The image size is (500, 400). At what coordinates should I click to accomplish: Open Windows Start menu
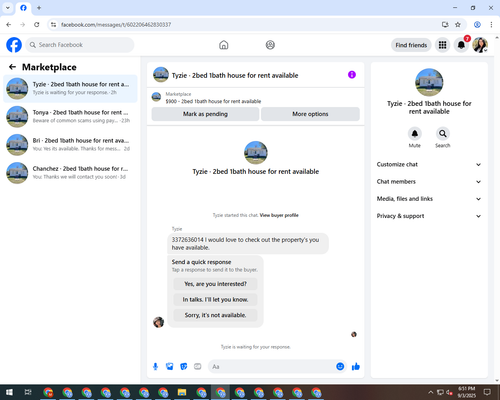(x=9, y=392)
